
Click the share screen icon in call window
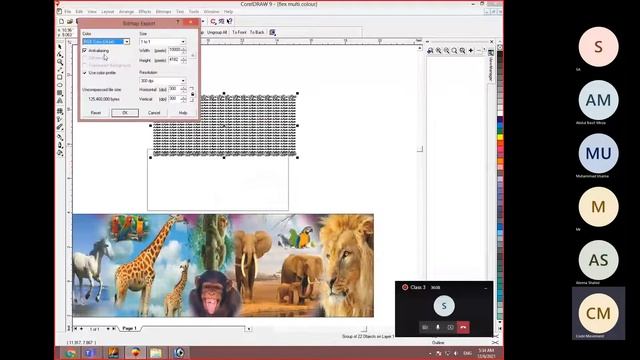click(x=451, y=327)
